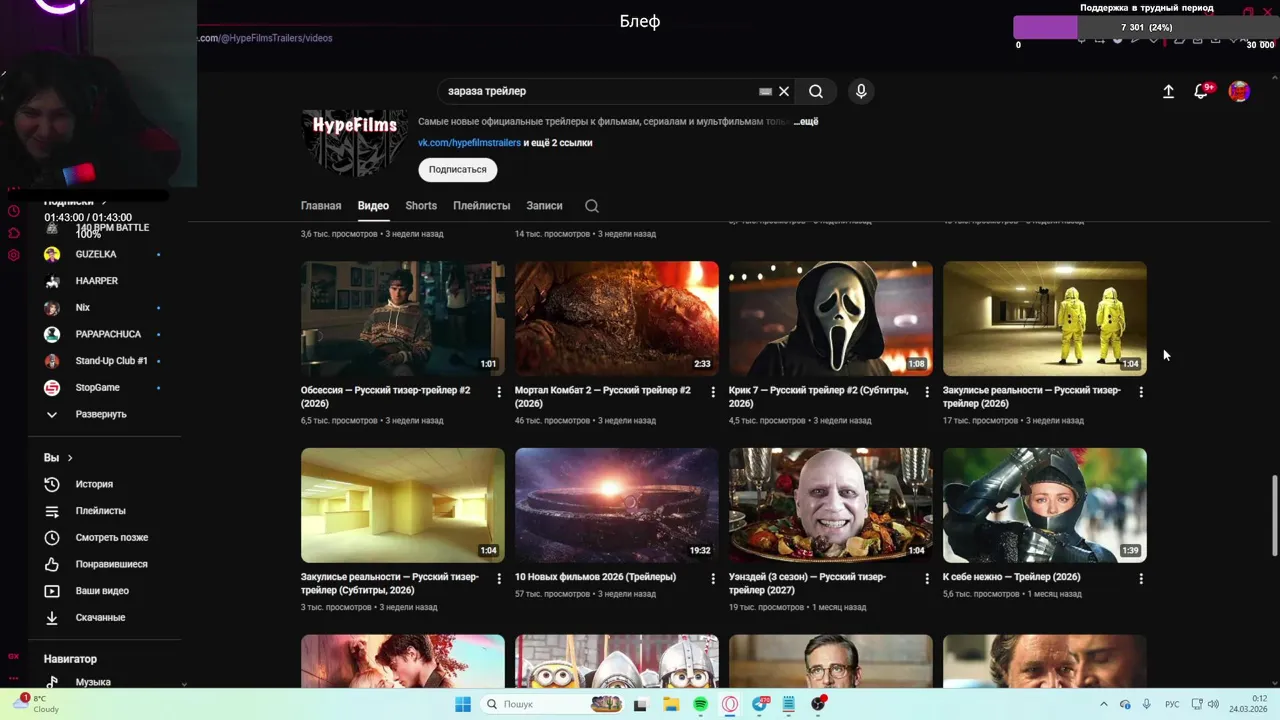Open Windows Start menu
Screen dimensions: 1280x720
coord(463,704)
